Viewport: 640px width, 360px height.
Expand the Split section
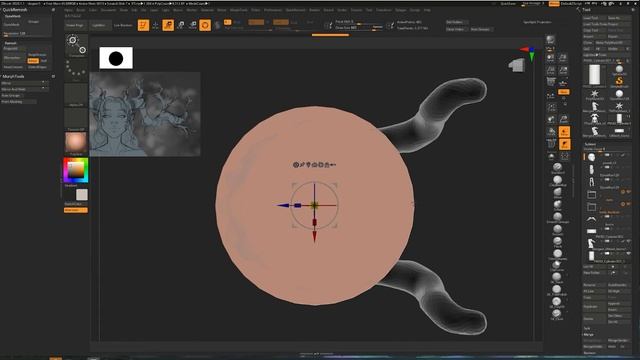587,328
